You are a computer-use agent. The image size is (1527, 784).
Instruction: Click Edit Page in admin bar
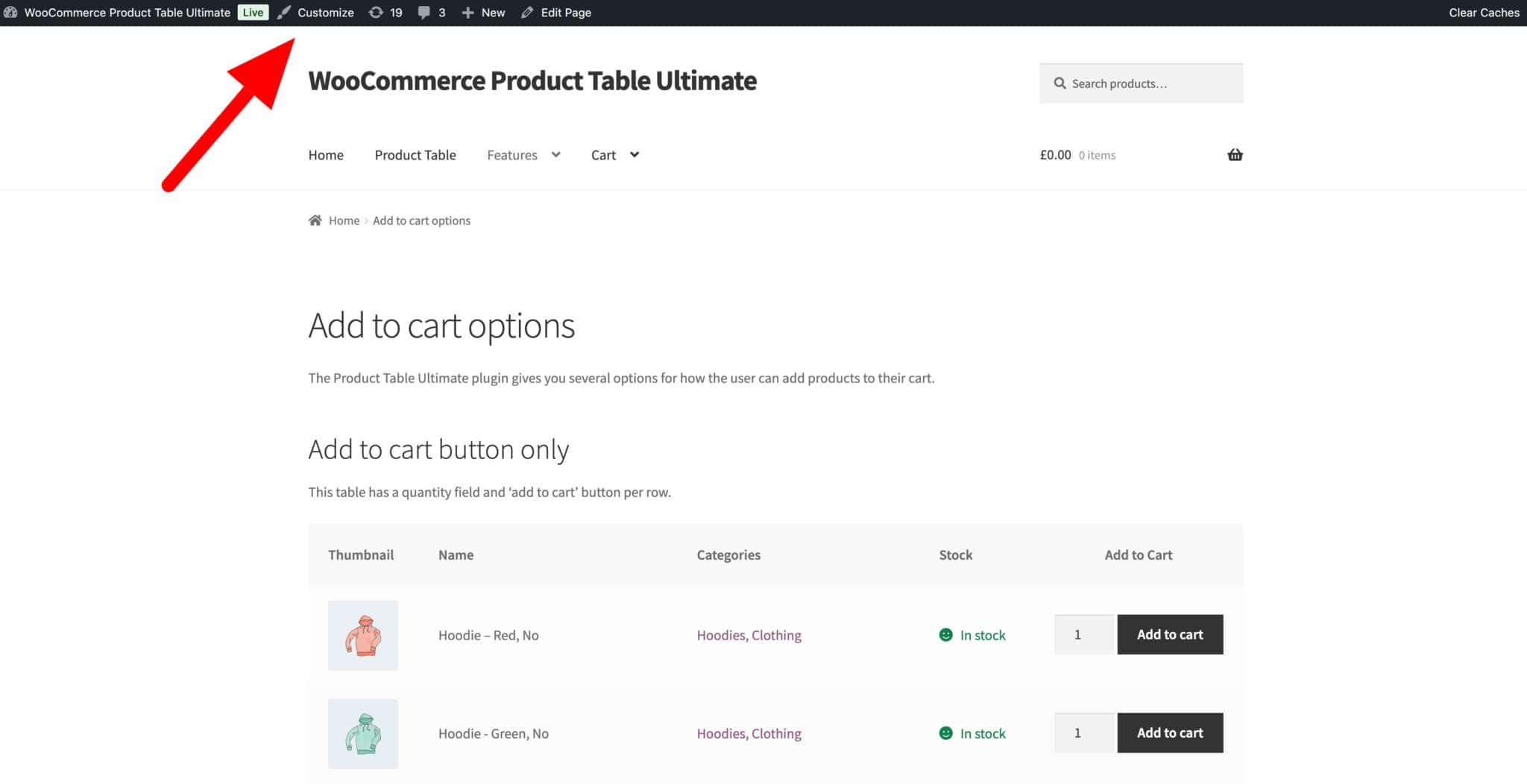[x=556, y=13]
